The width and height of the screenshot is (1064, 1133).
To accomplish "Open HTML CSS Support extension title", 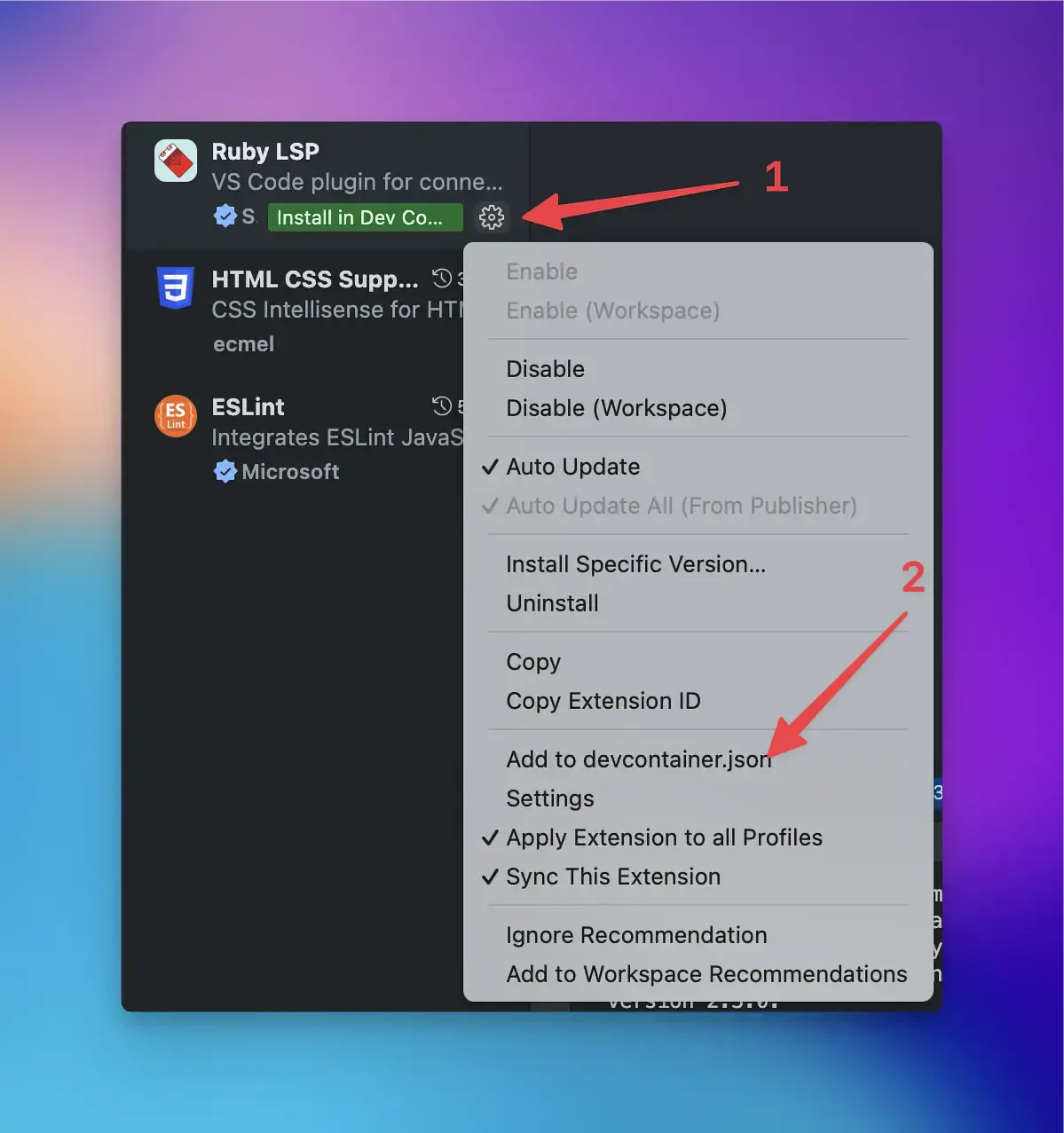I will (x=315, y=279).
